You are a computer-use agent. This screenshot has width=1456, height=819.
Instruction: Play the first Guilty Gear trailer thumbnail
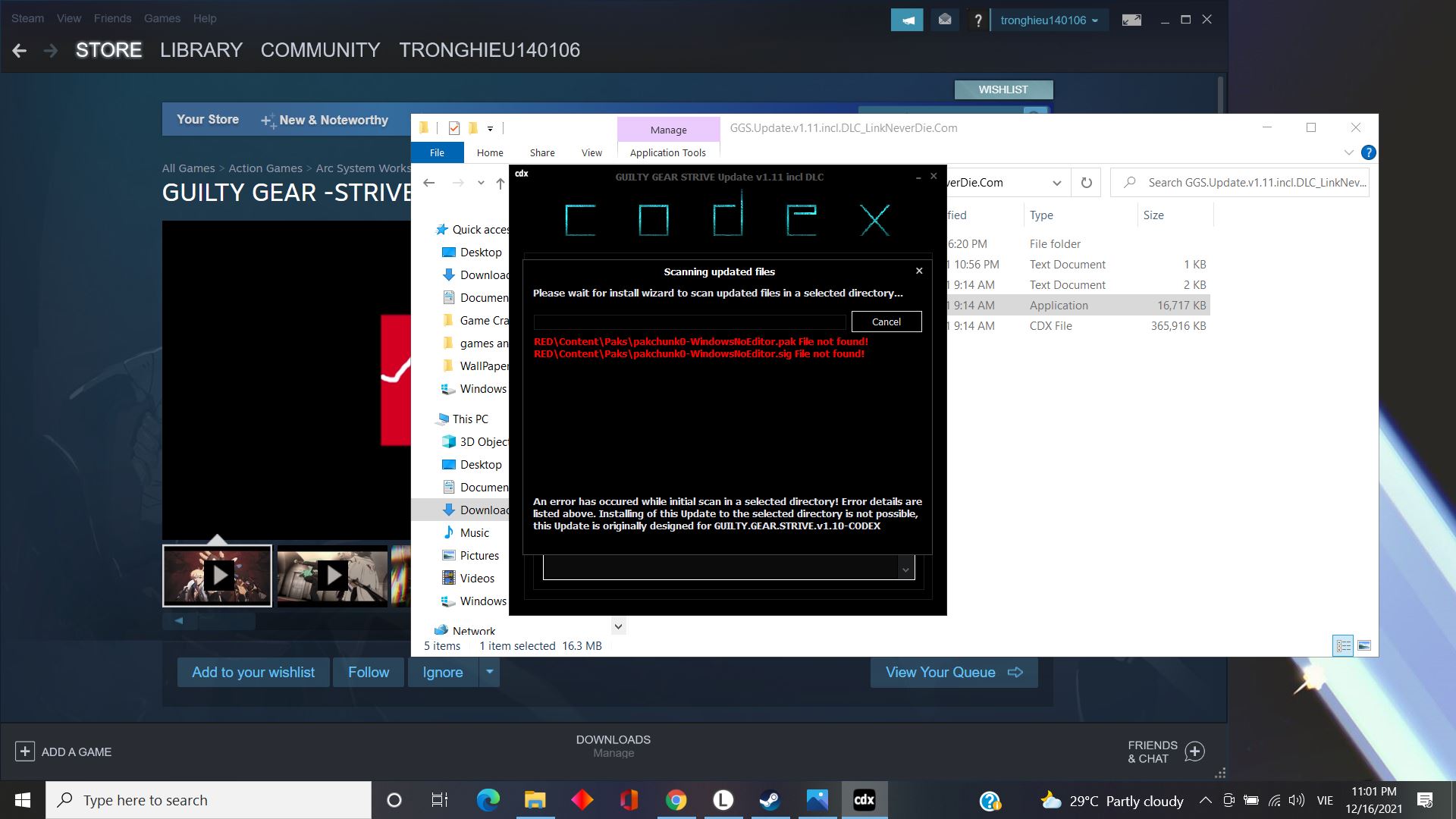[x=218, y=575]
